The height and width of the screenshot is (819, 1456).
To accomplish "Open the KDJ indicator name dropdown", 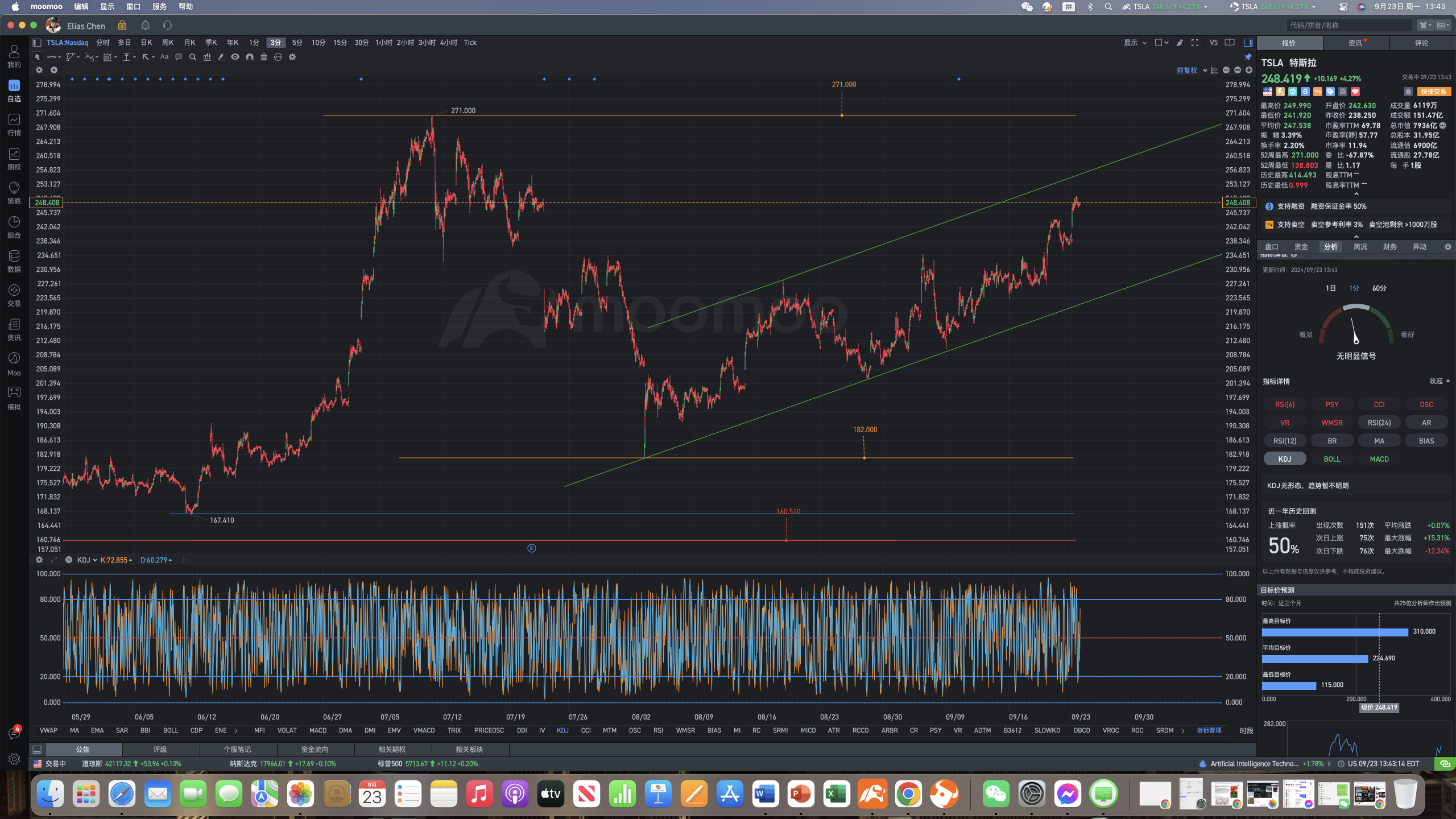I will [87, 560].
